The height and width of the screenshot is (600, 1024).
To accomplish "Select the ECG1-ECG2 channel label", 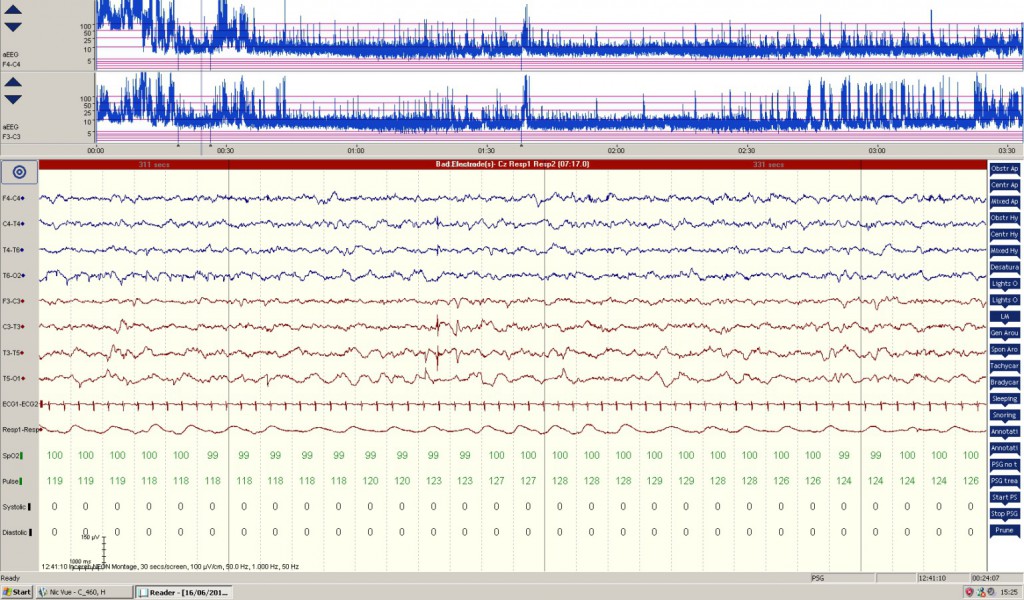I will 20,403.
